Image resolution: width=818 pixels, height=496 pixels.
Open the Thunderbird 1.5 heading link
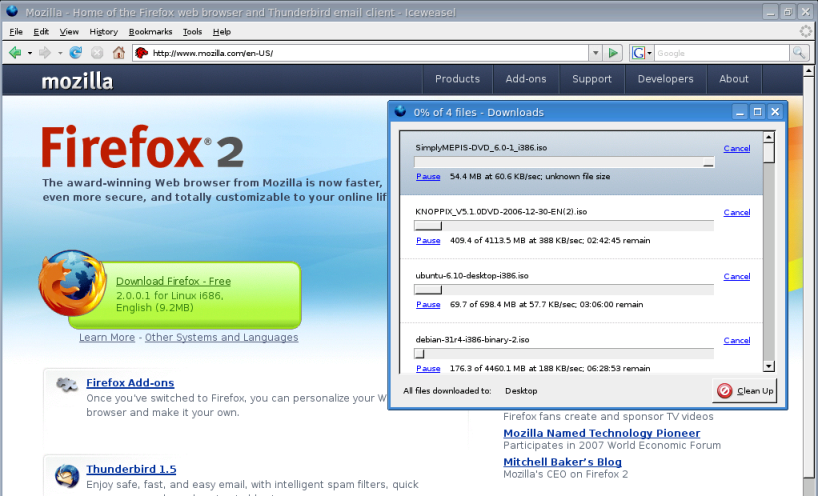pyautogui.click(x=131, y=469)
